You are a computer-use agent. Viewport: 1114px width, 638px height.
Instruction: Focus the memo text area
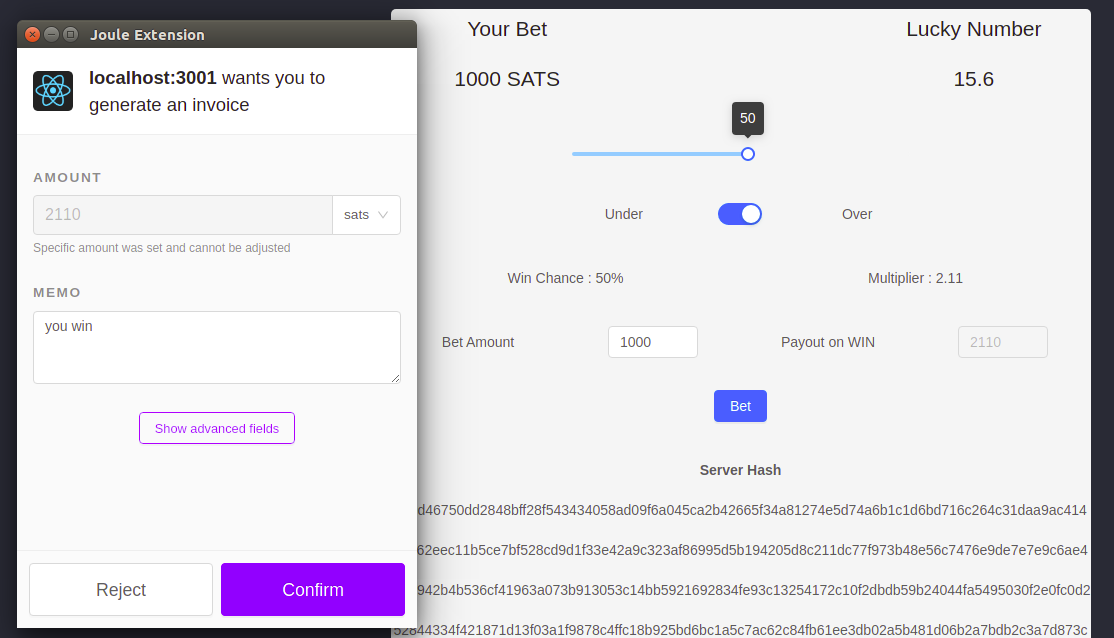point(216,347)
